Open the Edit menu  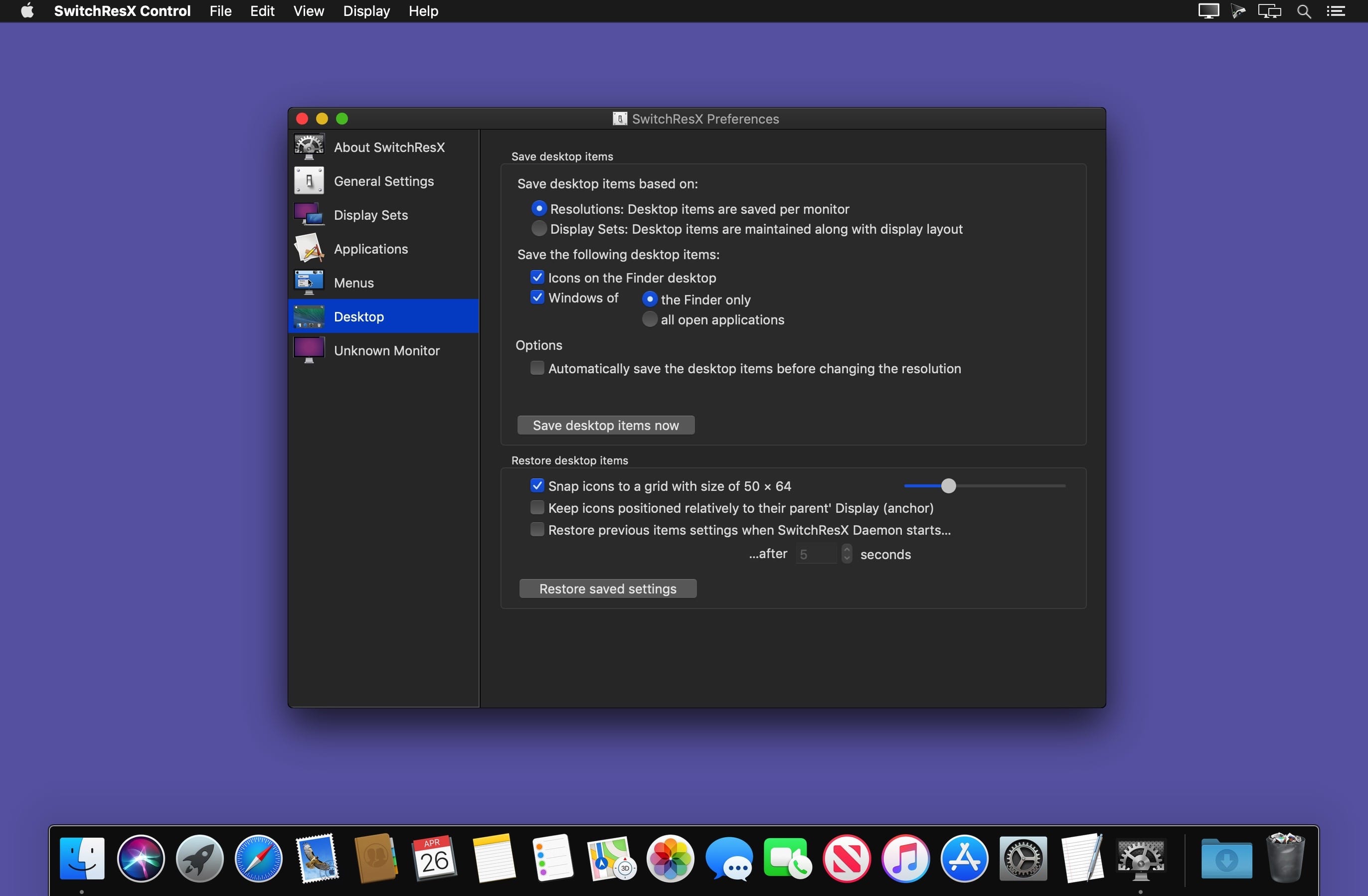[262, 11]
